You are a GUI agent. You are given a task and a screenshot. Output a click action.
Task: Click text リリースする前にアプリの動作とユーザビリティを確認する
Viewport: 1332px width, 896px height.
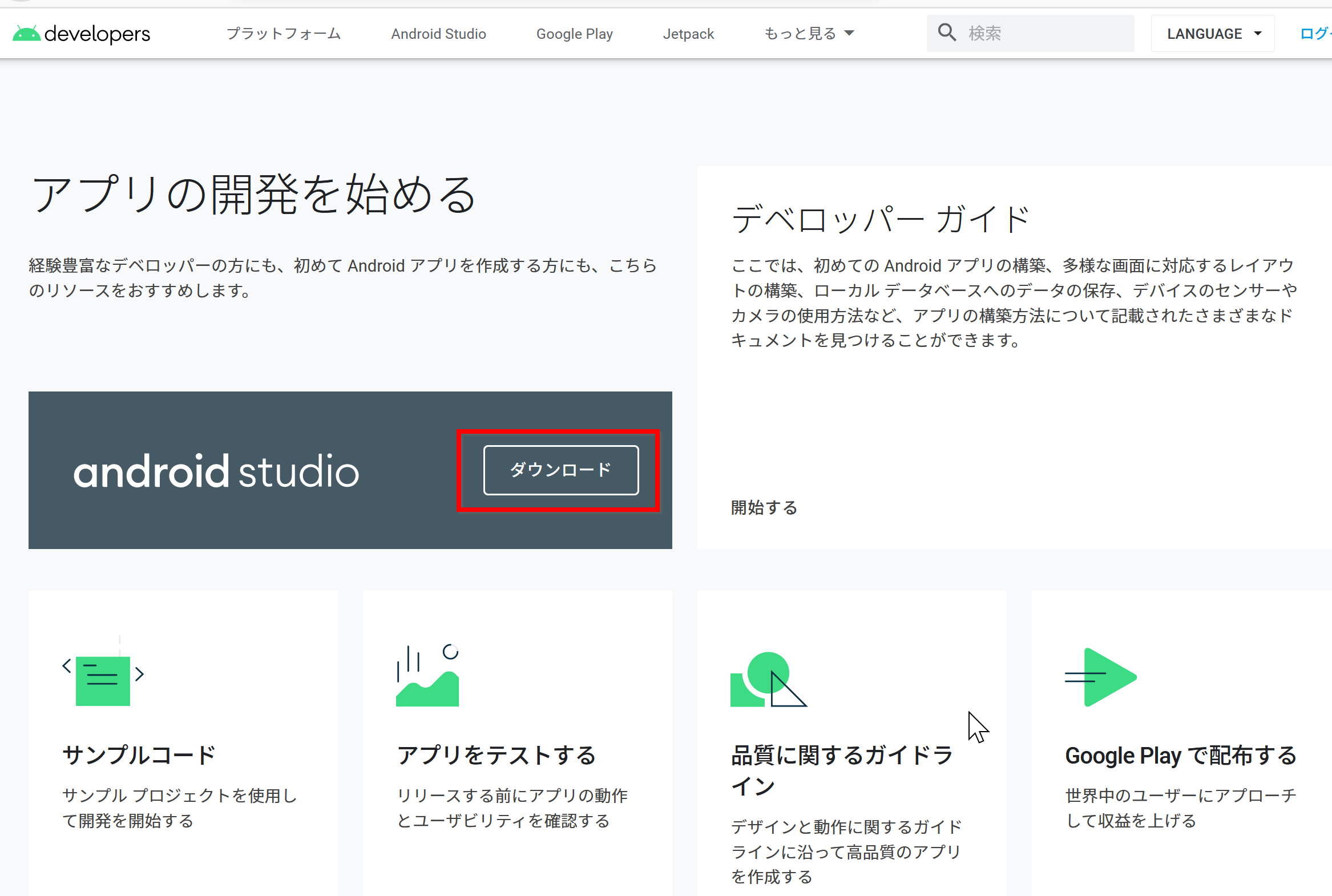[512, 808]
